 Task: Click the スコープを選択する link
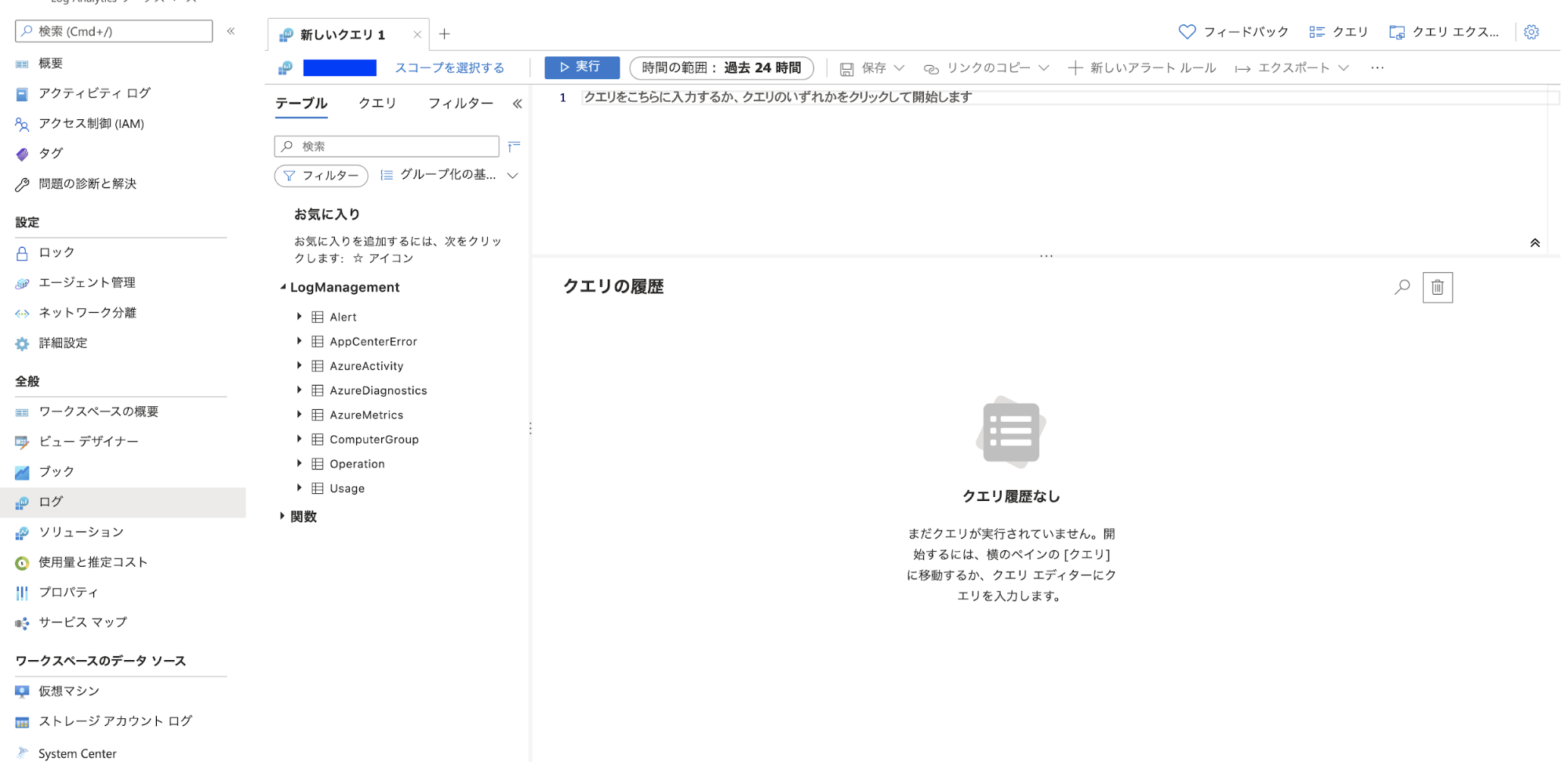point(449,68)
